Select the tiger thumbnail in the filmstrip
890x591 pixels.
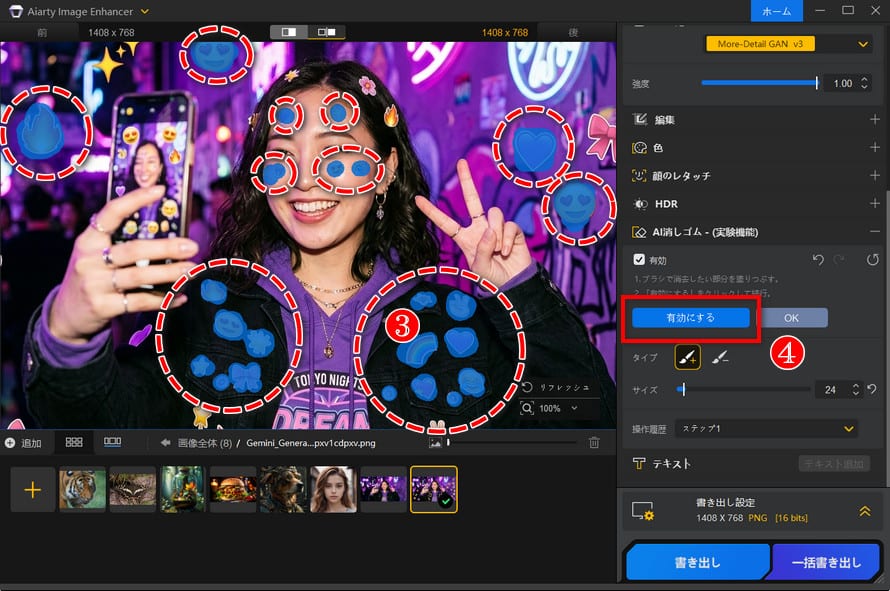[x=82, y=489]
